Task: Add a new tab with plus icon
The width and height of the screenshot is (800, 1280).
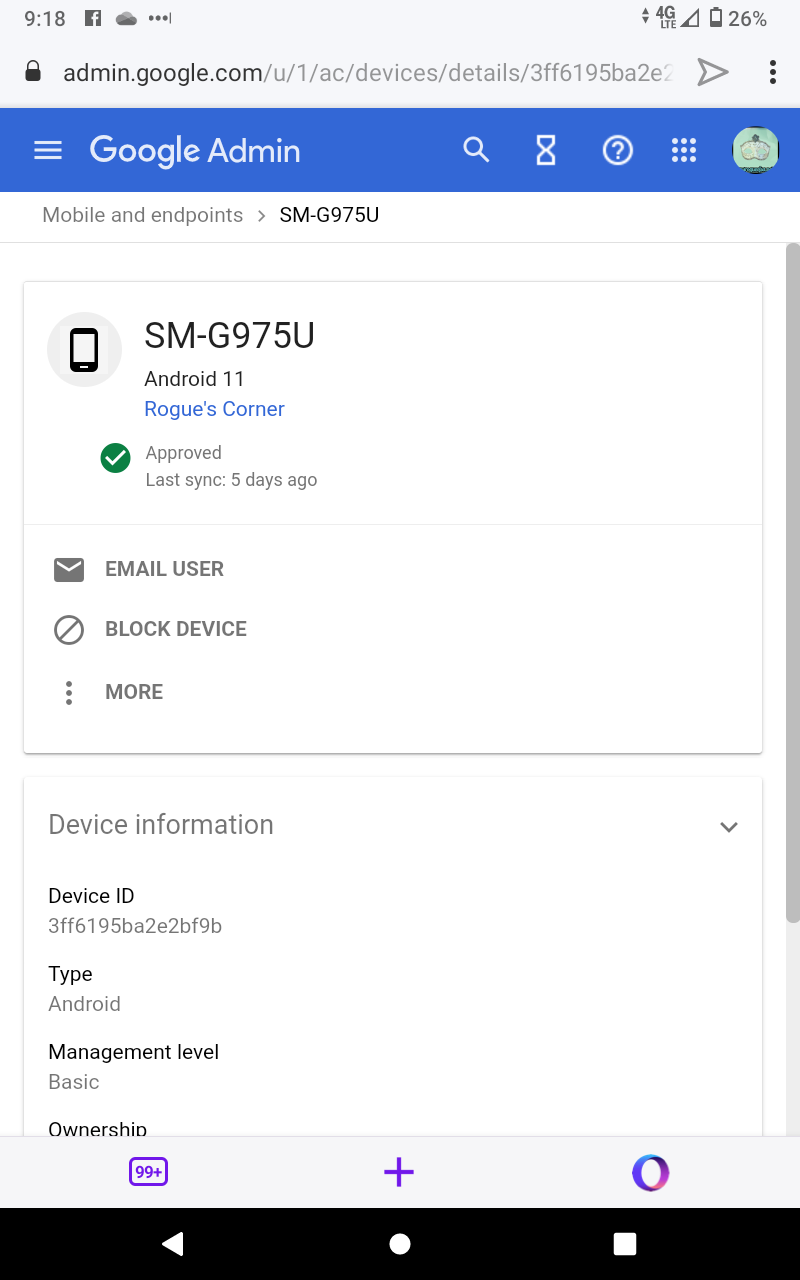Action: pos(399,1172)
